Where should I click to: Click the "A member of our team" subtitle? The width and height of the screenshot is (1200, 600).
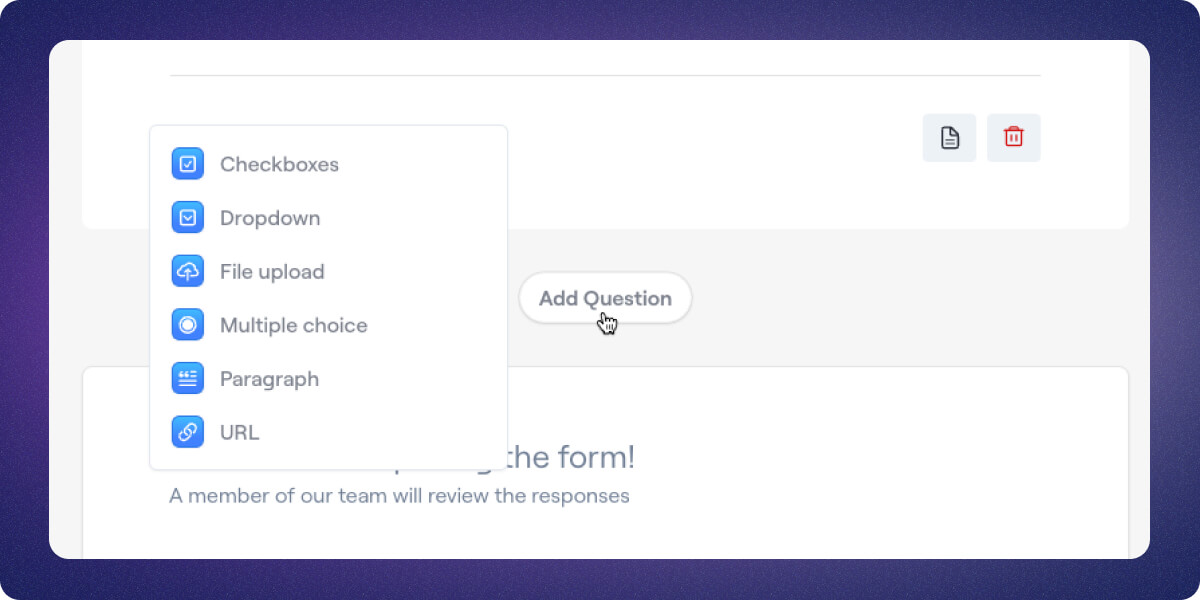click(x=399, y=496)
